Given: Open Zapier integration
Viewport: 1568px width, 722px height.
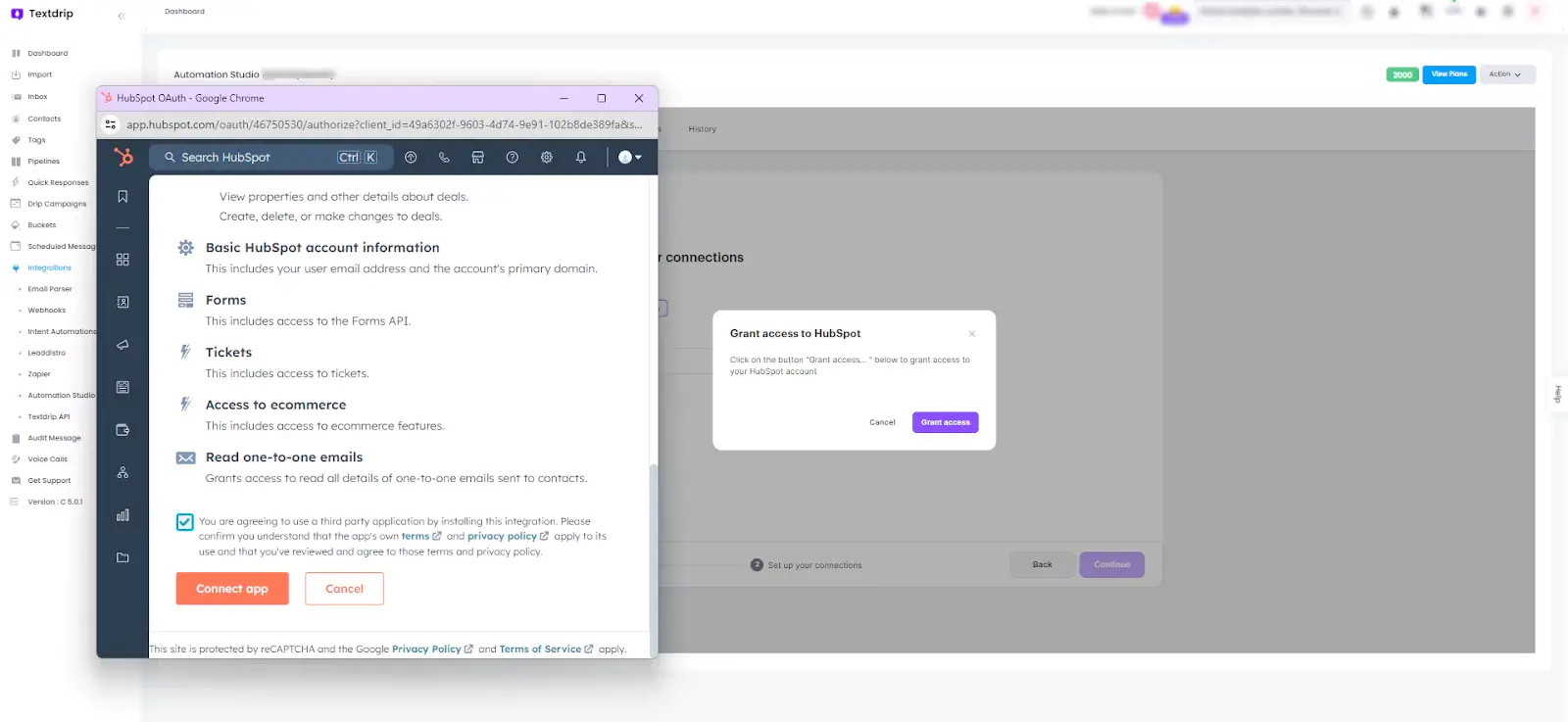Looking at the screenshot, I should tap(38, 374).
